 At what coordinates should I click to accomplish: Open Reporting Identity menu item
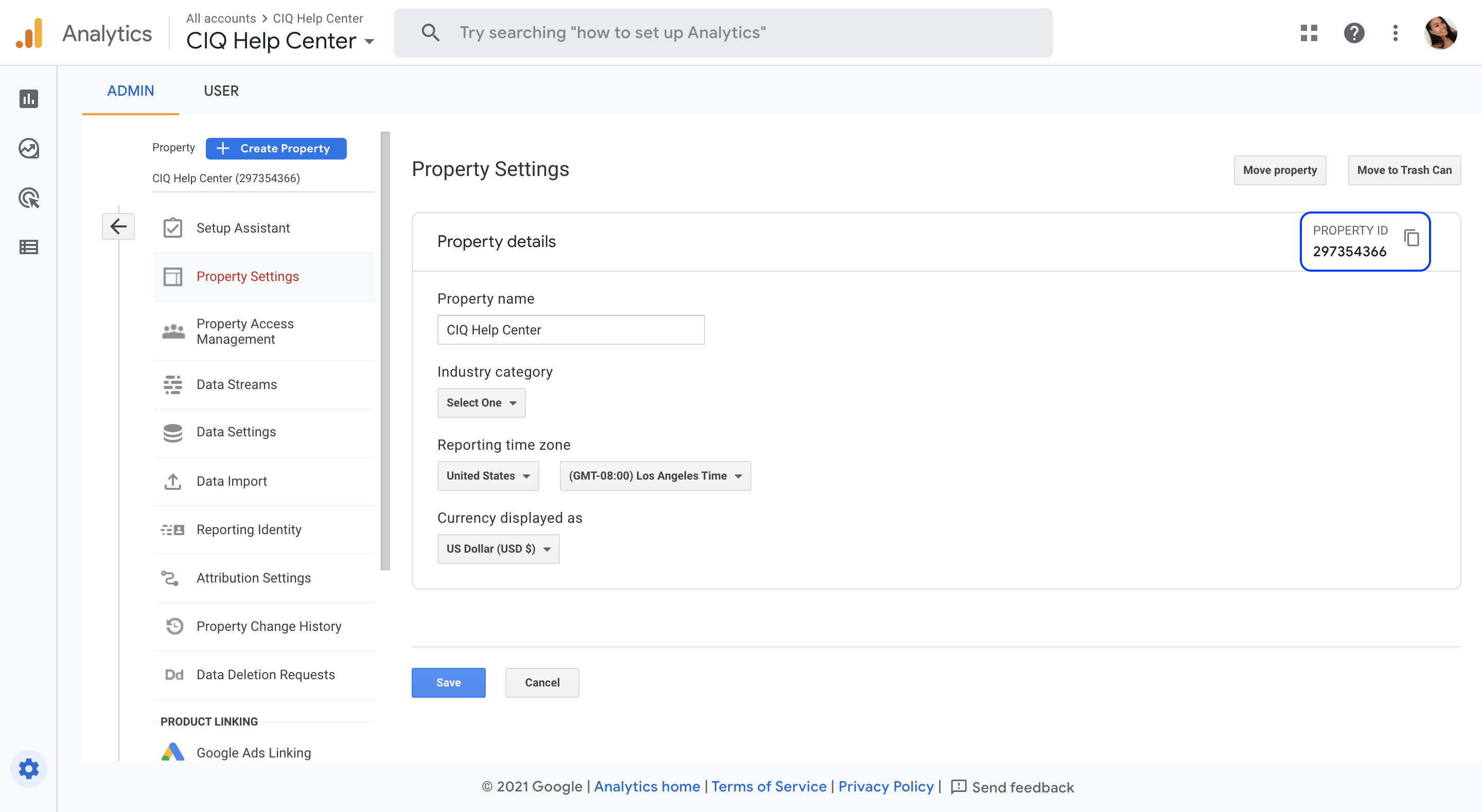coord(264,529)
